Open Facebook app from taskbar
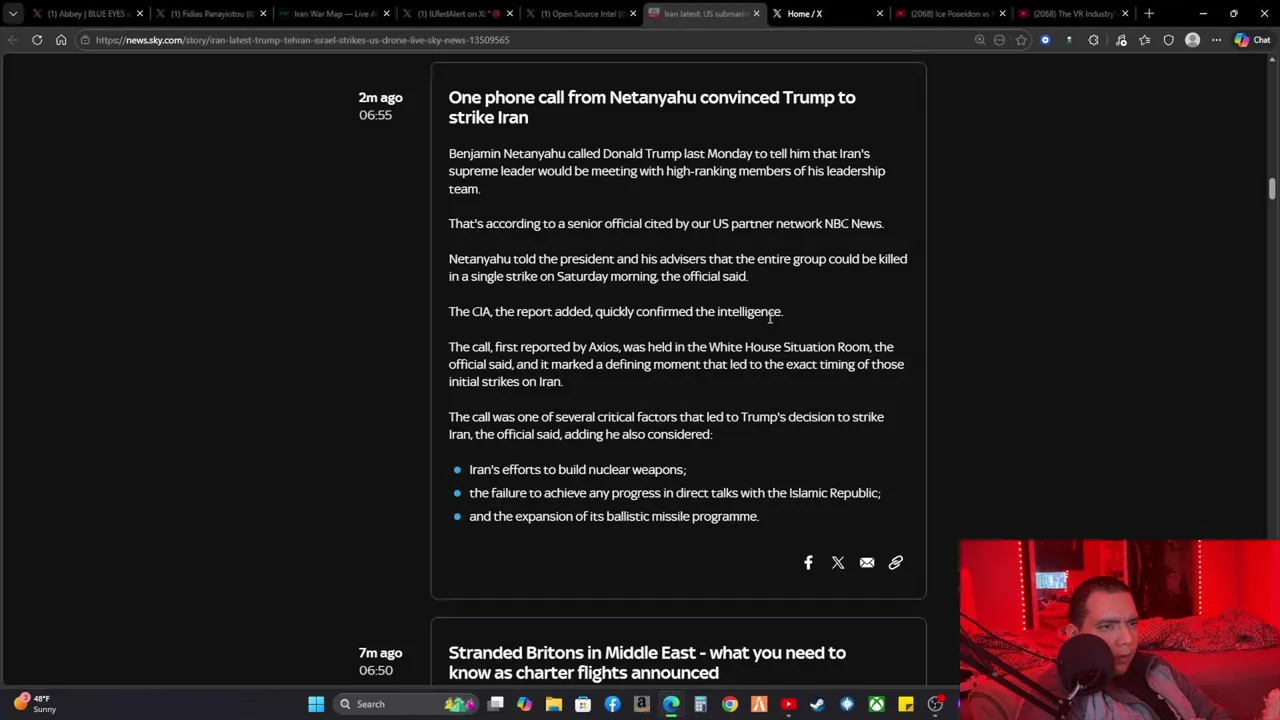The width and height of the screenshot is (1280, 720). tap(612, 704)
